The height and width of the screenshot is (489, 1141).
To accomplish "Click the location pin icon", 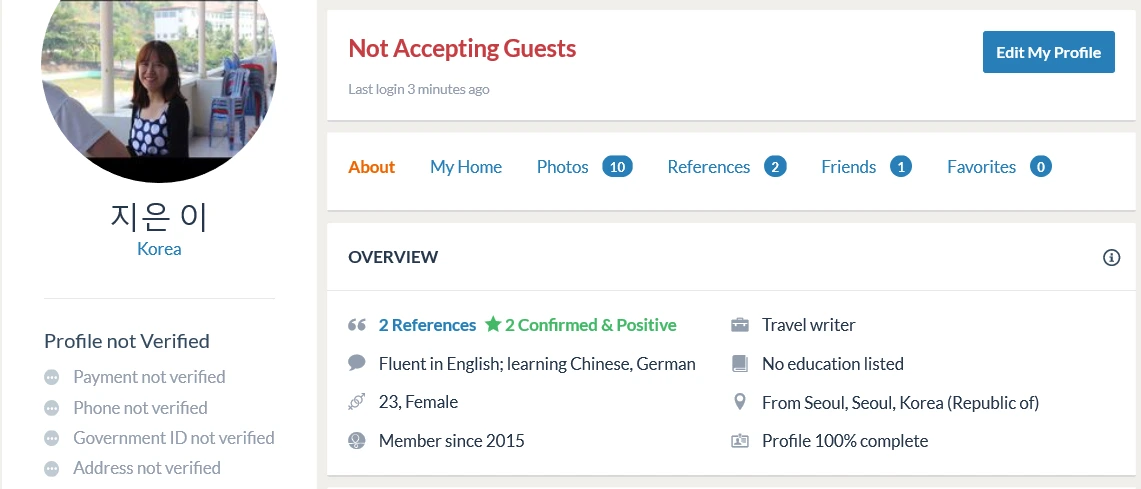I will coord(740,402).
